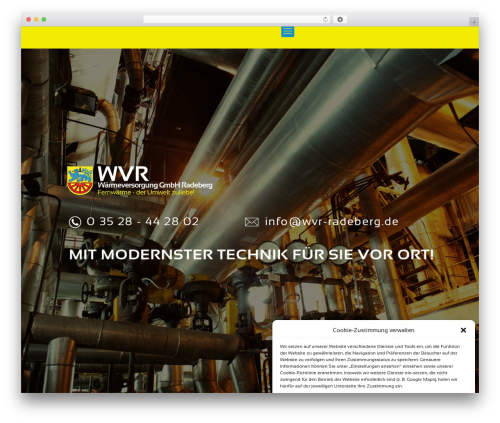
Task: Close the cookie consent dialog
Action: (463, 330)
